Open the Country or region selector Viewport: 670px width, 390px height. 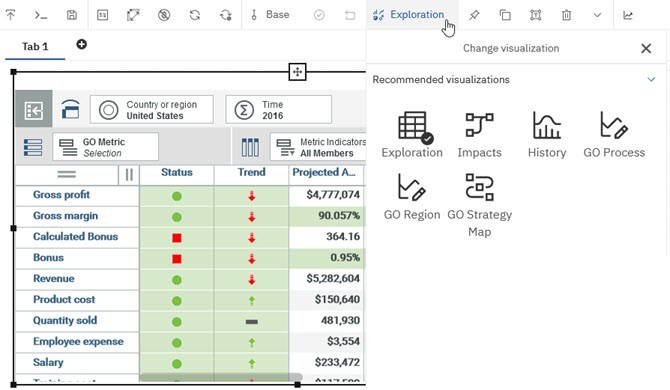coord(152,110)
